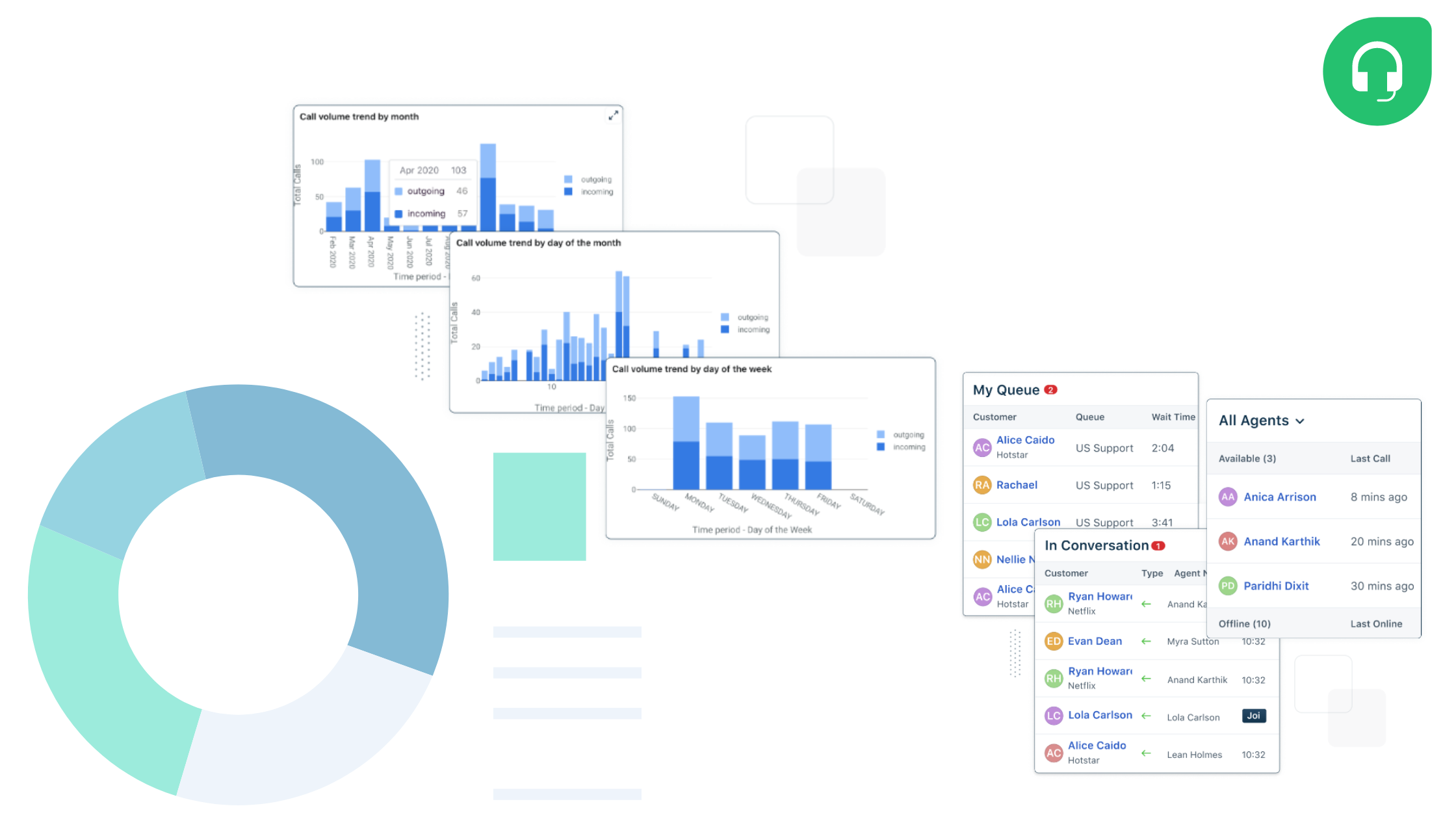Click the Offline (10) section label
1456x819 pixels.
1244,624
